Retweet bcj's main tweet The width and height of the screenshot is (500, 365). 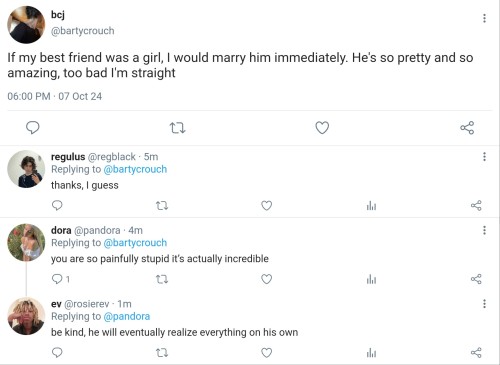[177, 128]
